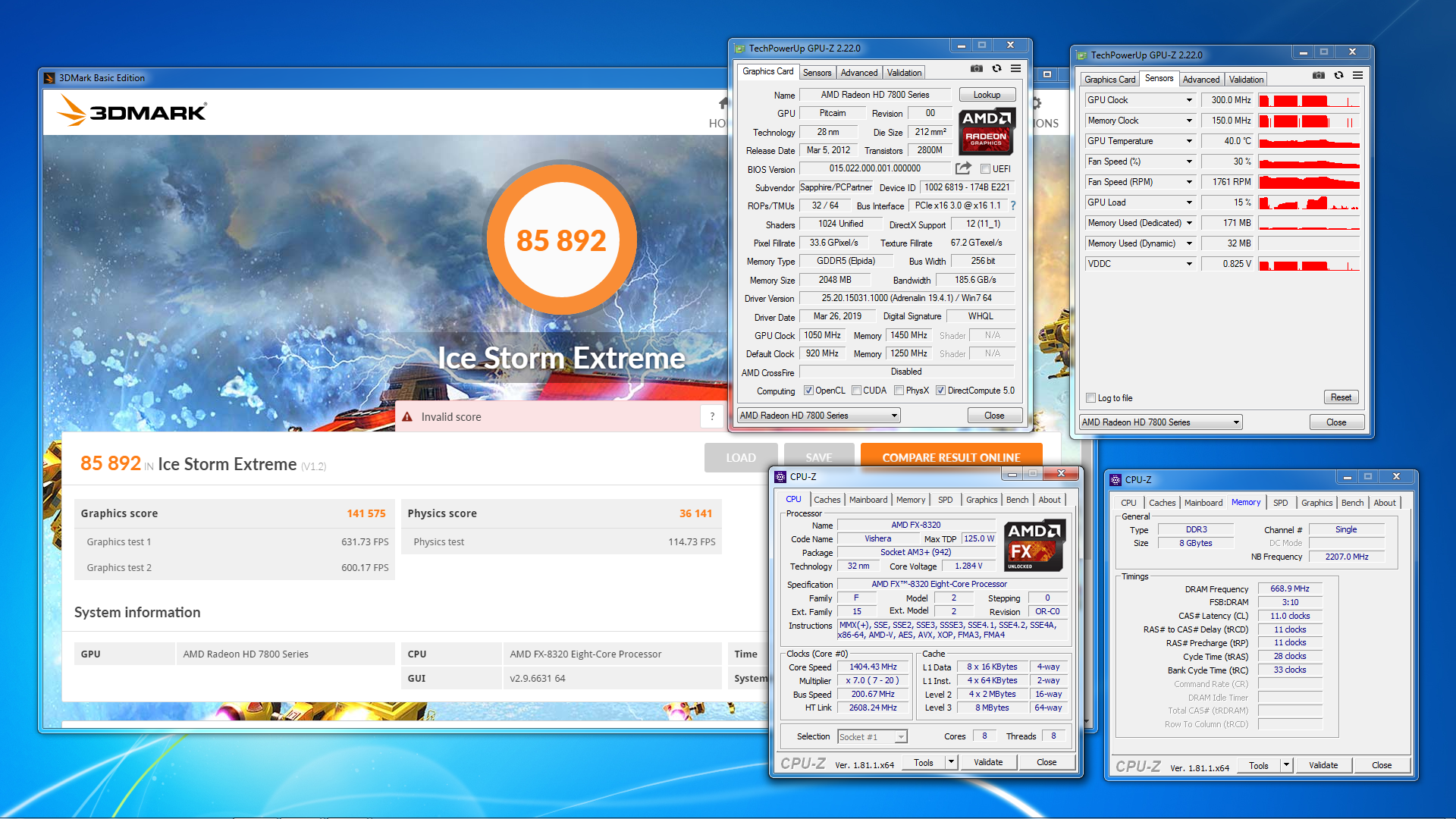The width and height of the screenshot is (1456, 819).
Task: Click the GPU-Z title bar icon in left window
Action: click(739, 49)
